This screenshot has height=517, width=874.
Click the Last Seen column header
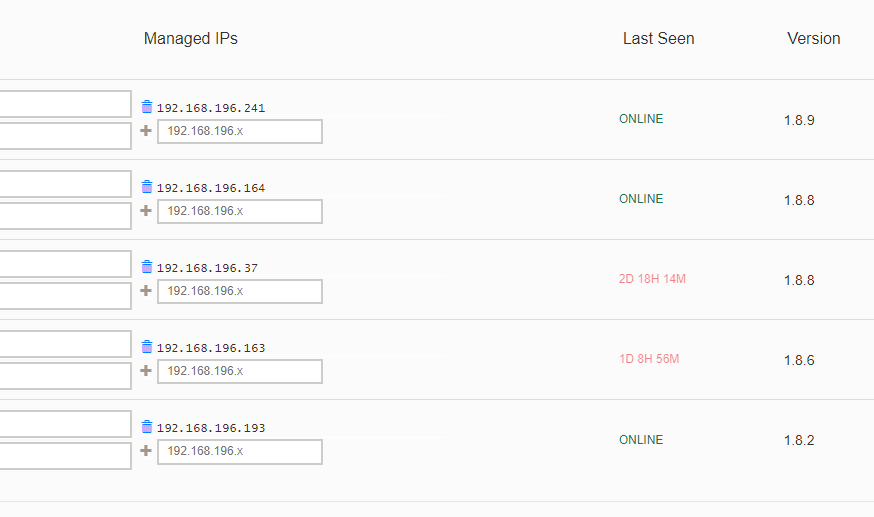click(658, 39)
